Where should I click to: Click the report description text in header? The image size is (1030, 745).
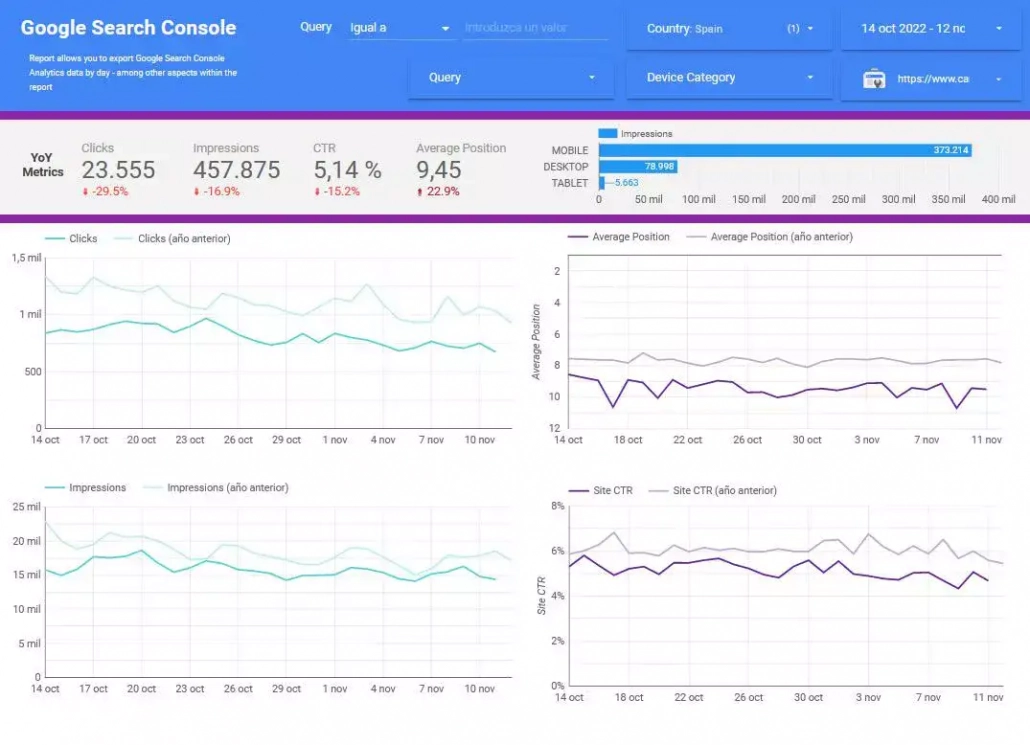(133, 72)
